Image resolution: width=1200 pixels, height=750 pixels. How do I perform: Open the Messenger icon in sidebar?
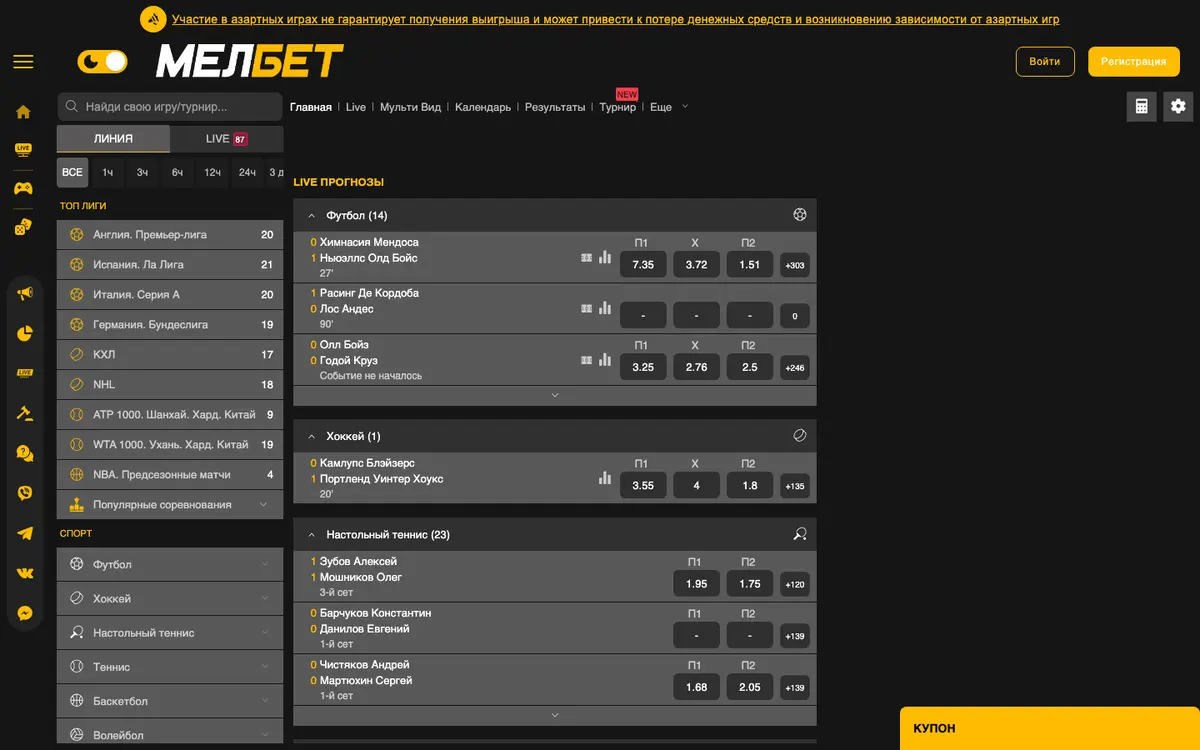(25, 613)
